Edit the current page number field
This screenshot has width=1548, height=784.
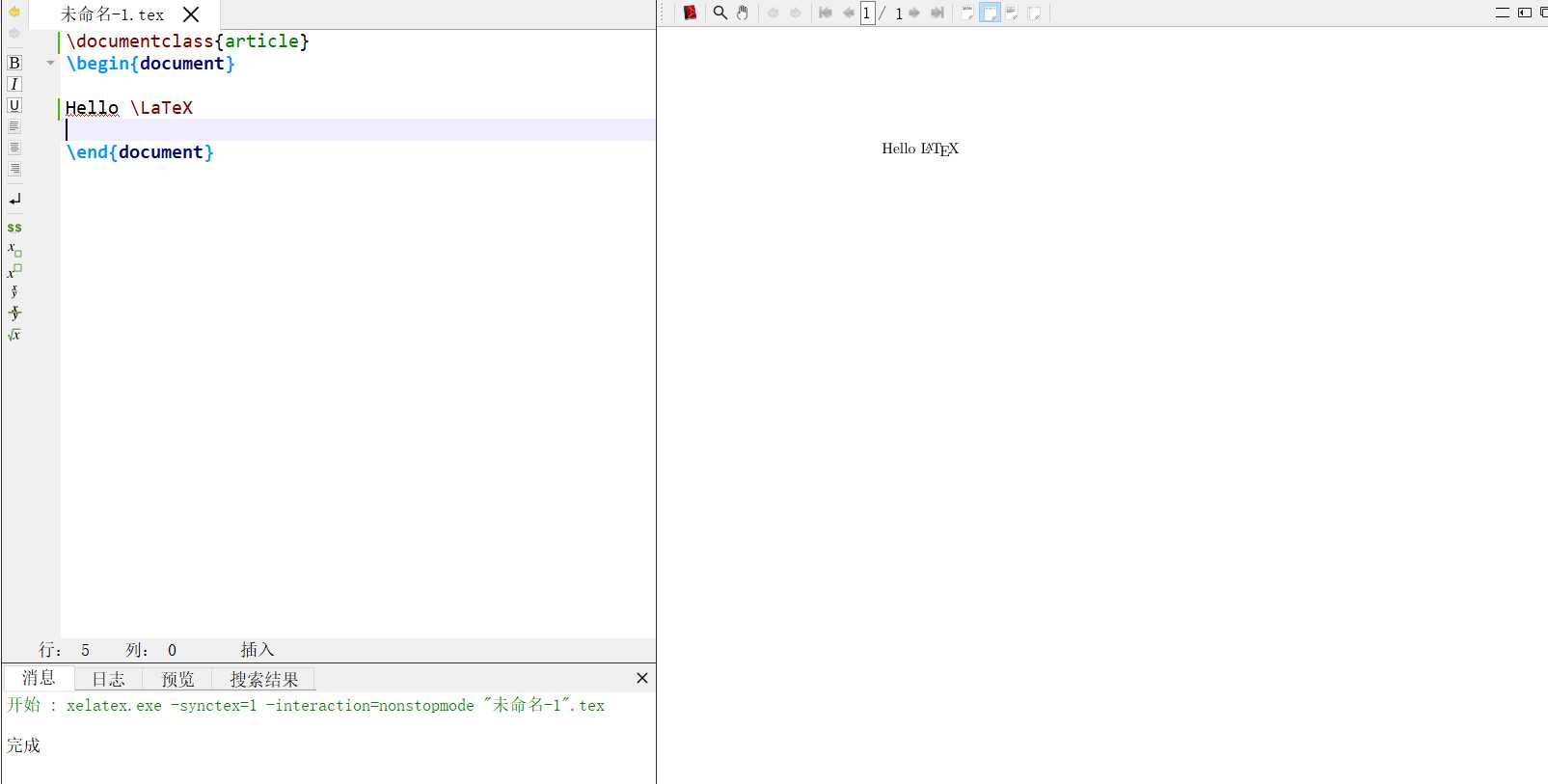click(867, 13)
